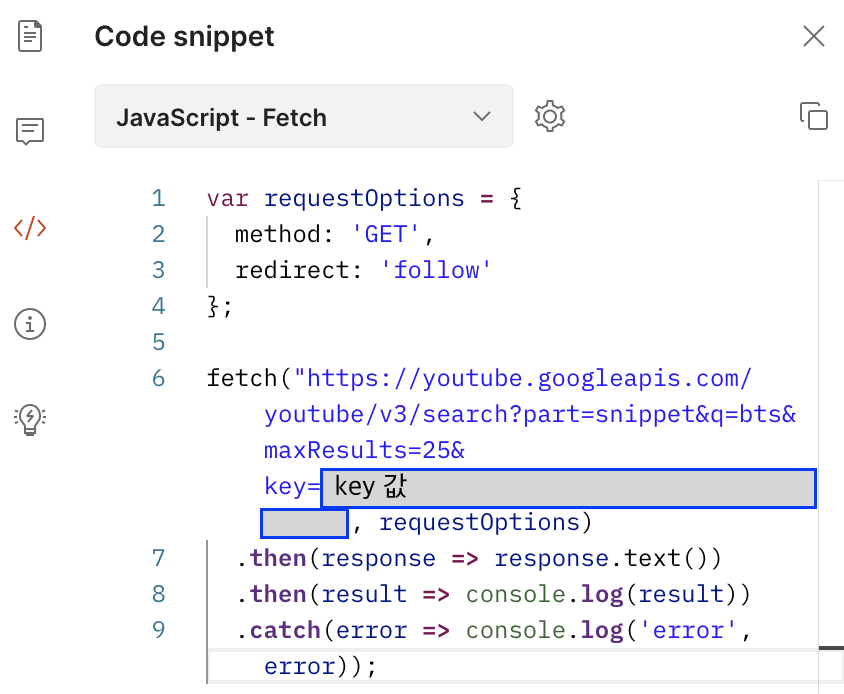Expand the JavaScript - Fetch language dropdown
Viewport: 844px width, 694px height.
click(304, 116)
